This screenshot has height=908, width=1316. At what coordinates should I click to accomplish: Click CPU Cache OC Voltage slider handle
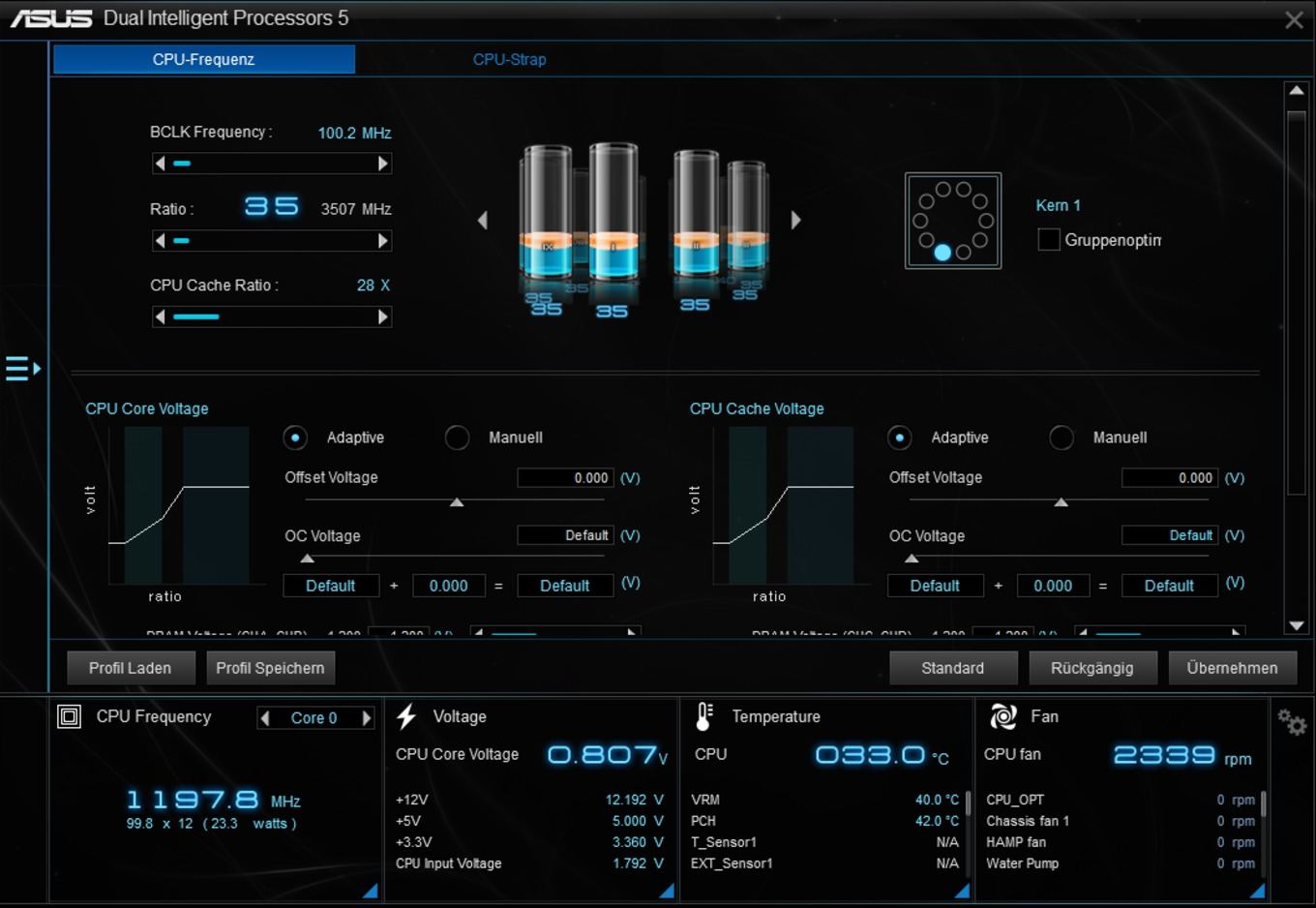[912, 559]
